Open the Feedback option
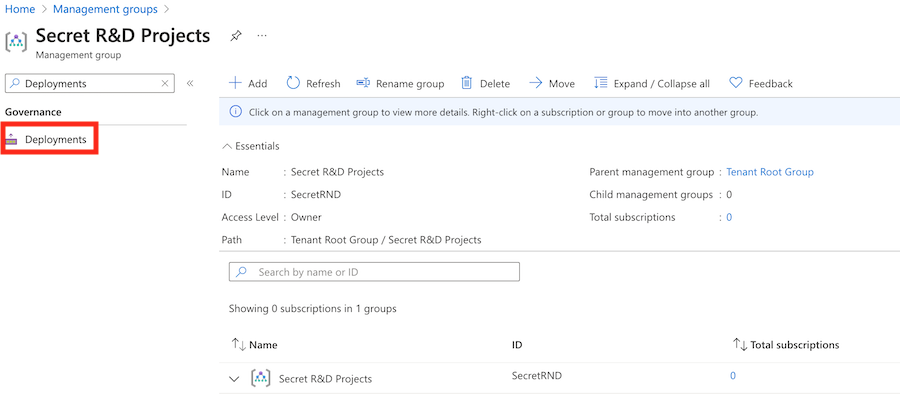The image size is (900, 397). [761, 83]
